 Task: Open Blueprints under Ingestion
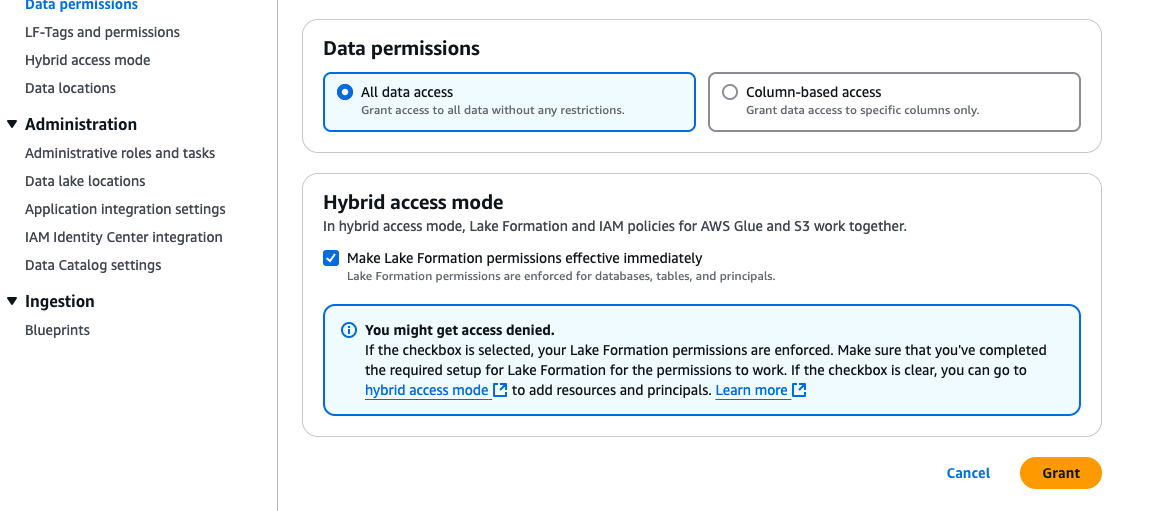[x=58, y=330]
